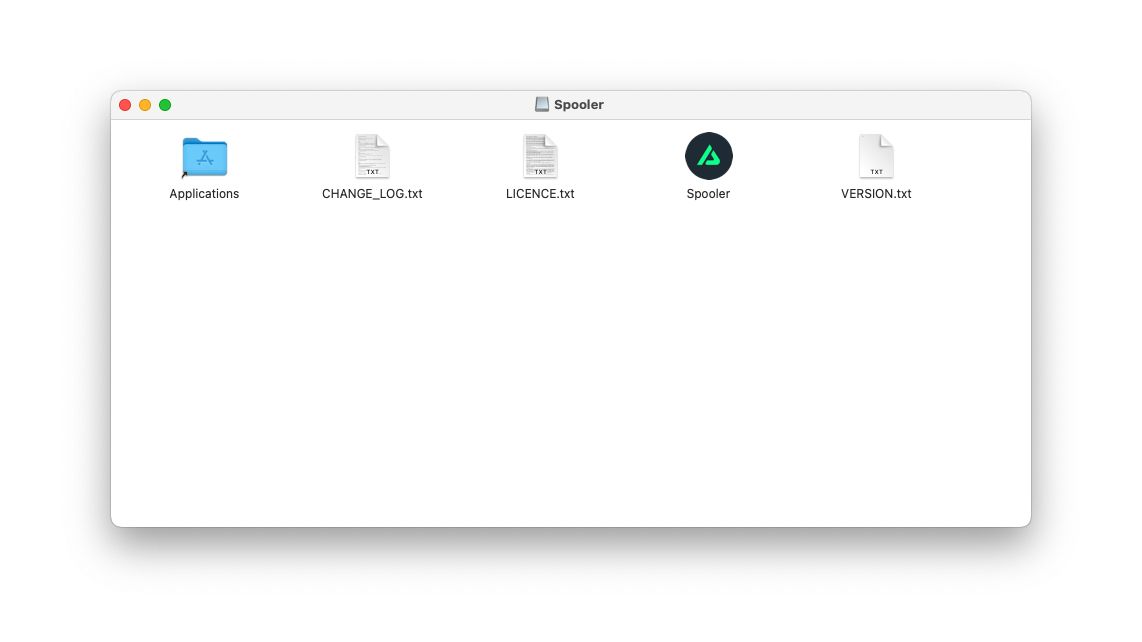Click the disk icon in title bar

pos(542,104)
